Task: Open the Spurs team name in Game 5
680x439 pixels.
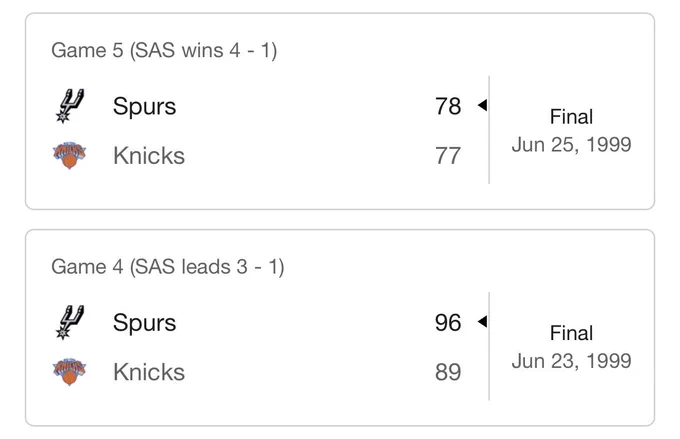Action: tap(144, 107)
